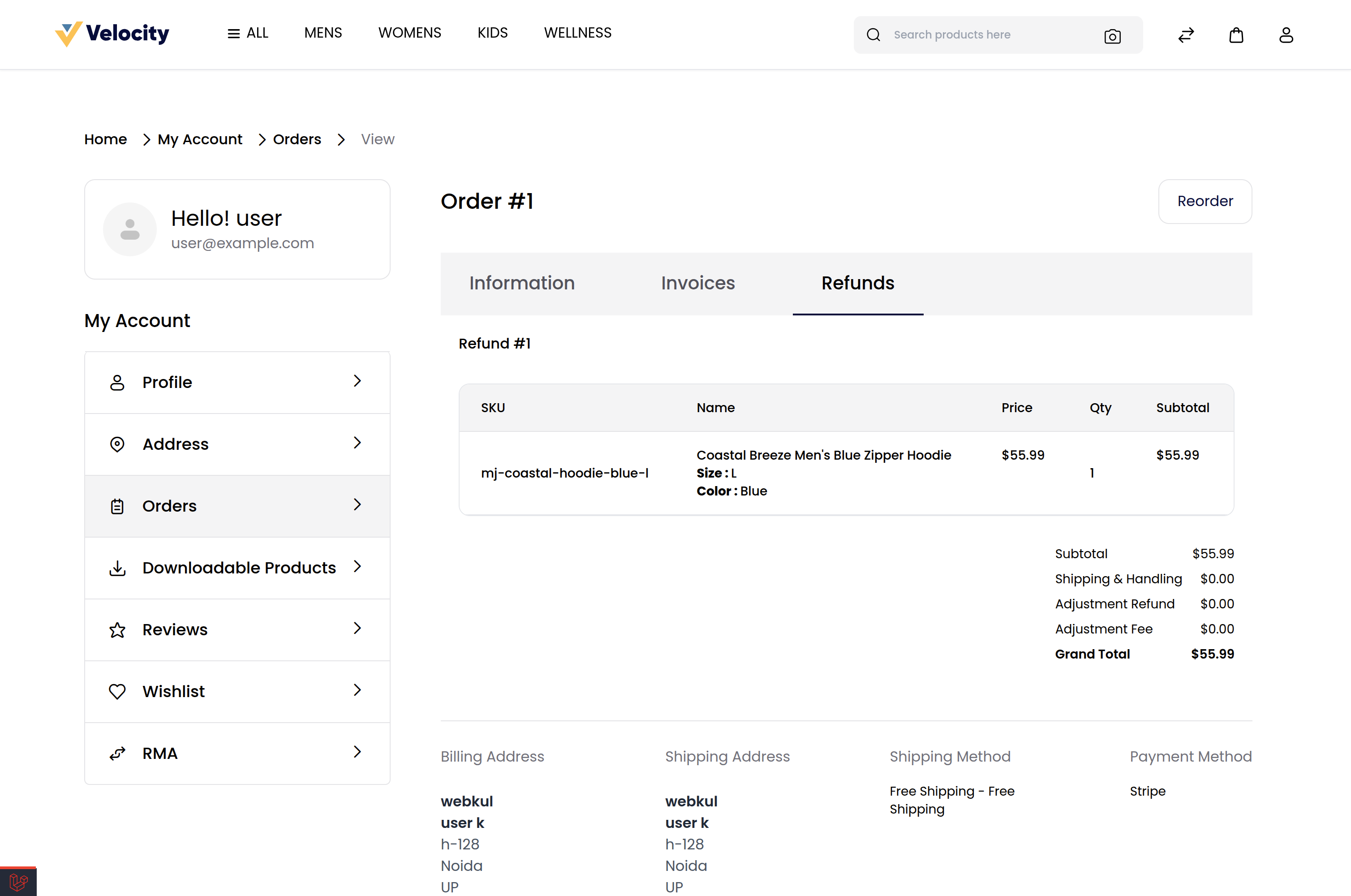Expand the RMA row chevron
This screenshot has height=896, width=1351.
click(357, 751)
